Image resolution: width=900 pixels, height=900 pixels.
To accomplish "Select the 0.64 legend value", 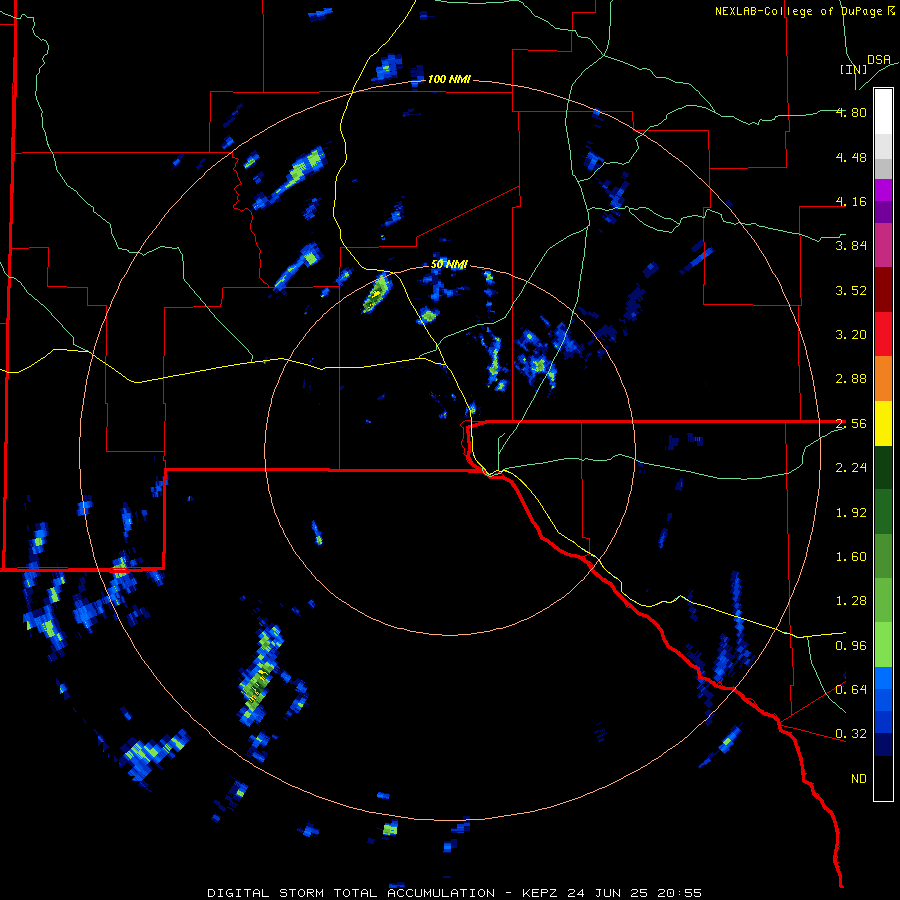I will click(851, 689).
